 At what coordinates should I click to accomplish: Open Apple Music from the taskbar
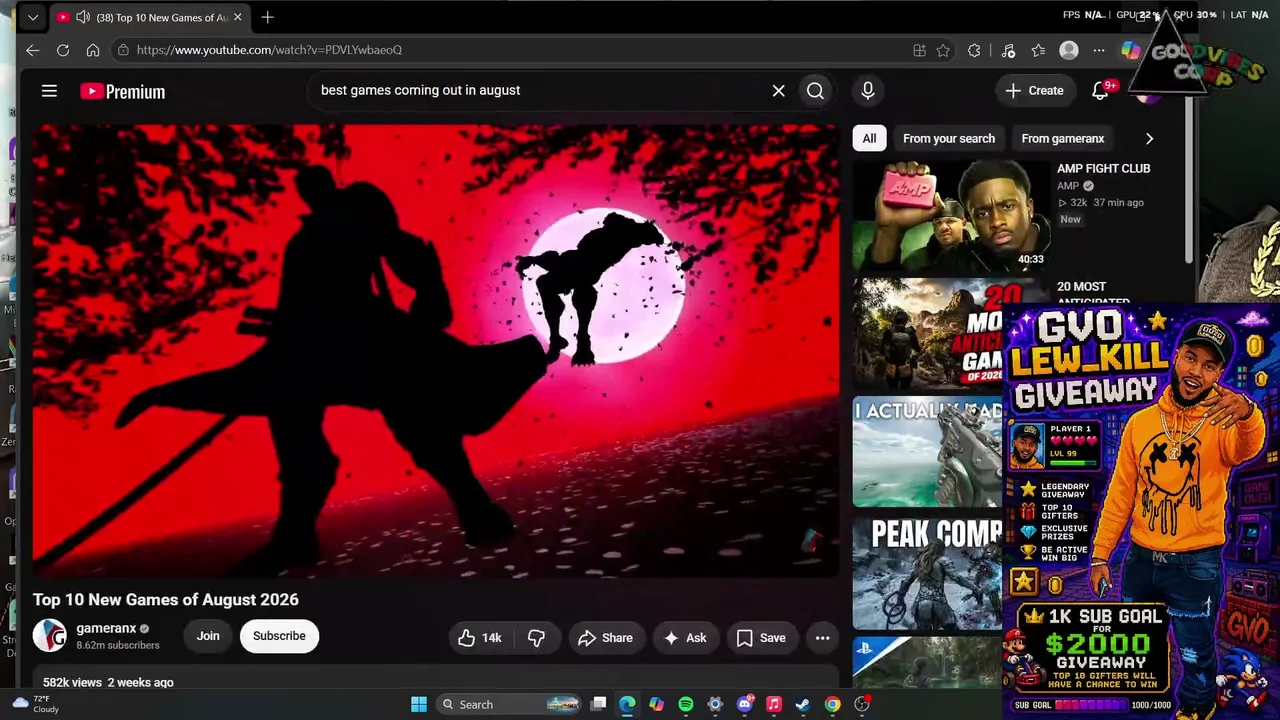click(774, 704)
